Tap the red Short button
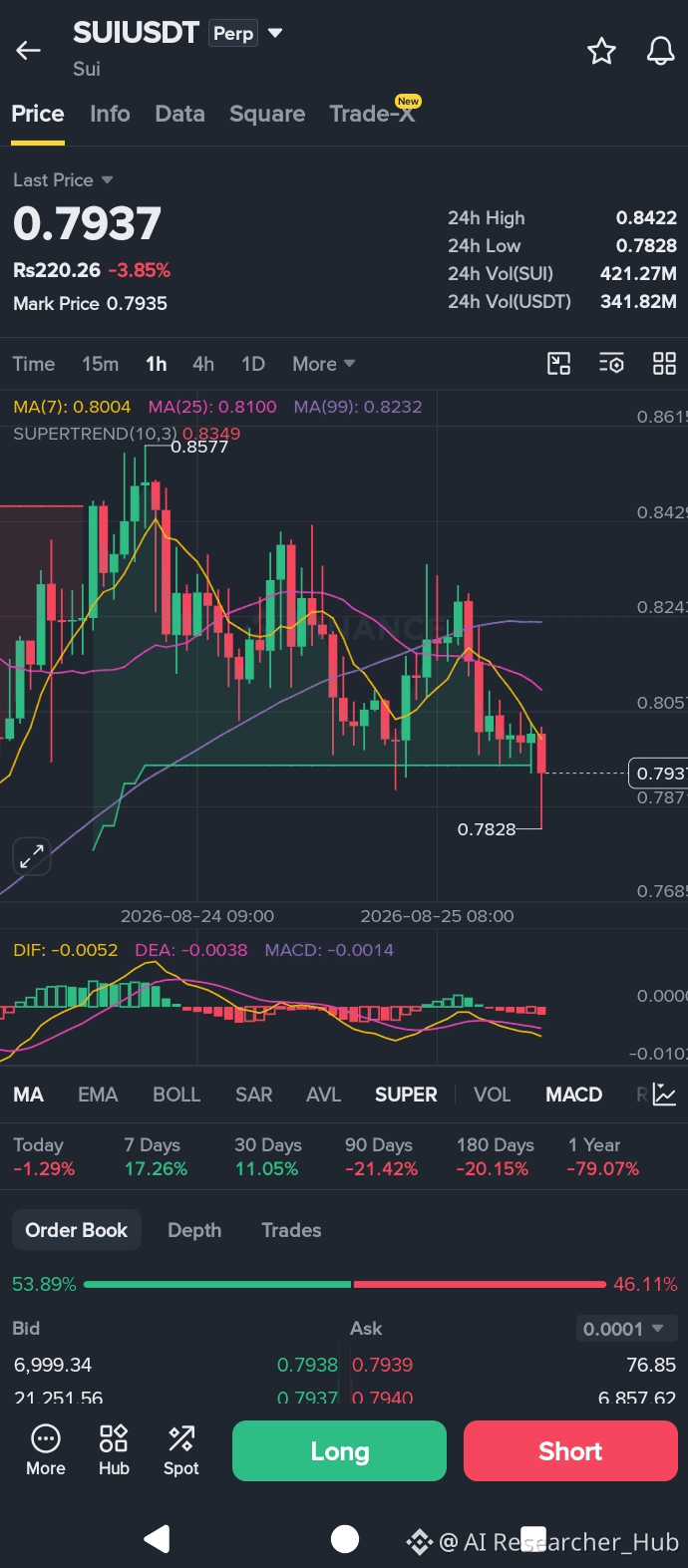Image resolution: width=688 pixels, height=1568 pixels. pyautogui.click(x=570, y=1451)
